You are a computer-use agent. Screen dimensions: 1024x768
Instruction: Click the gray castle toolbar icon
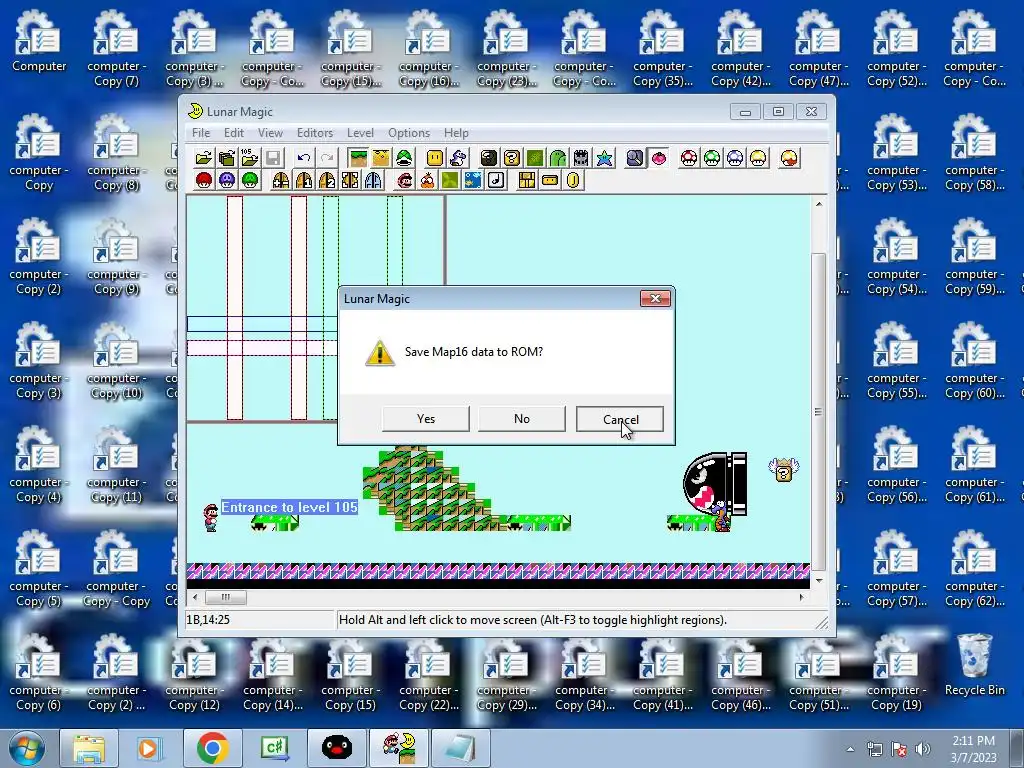click(x=581, y=158)
